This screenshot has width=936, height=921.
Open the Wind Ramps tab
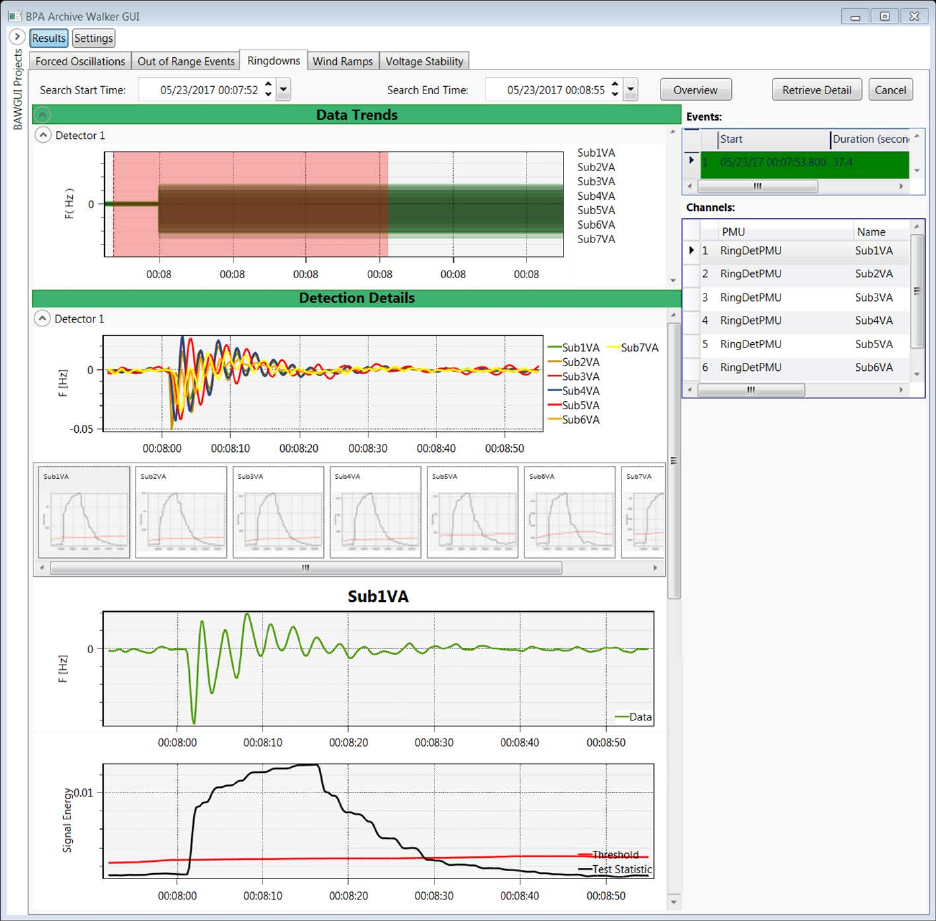click(343, 61)
